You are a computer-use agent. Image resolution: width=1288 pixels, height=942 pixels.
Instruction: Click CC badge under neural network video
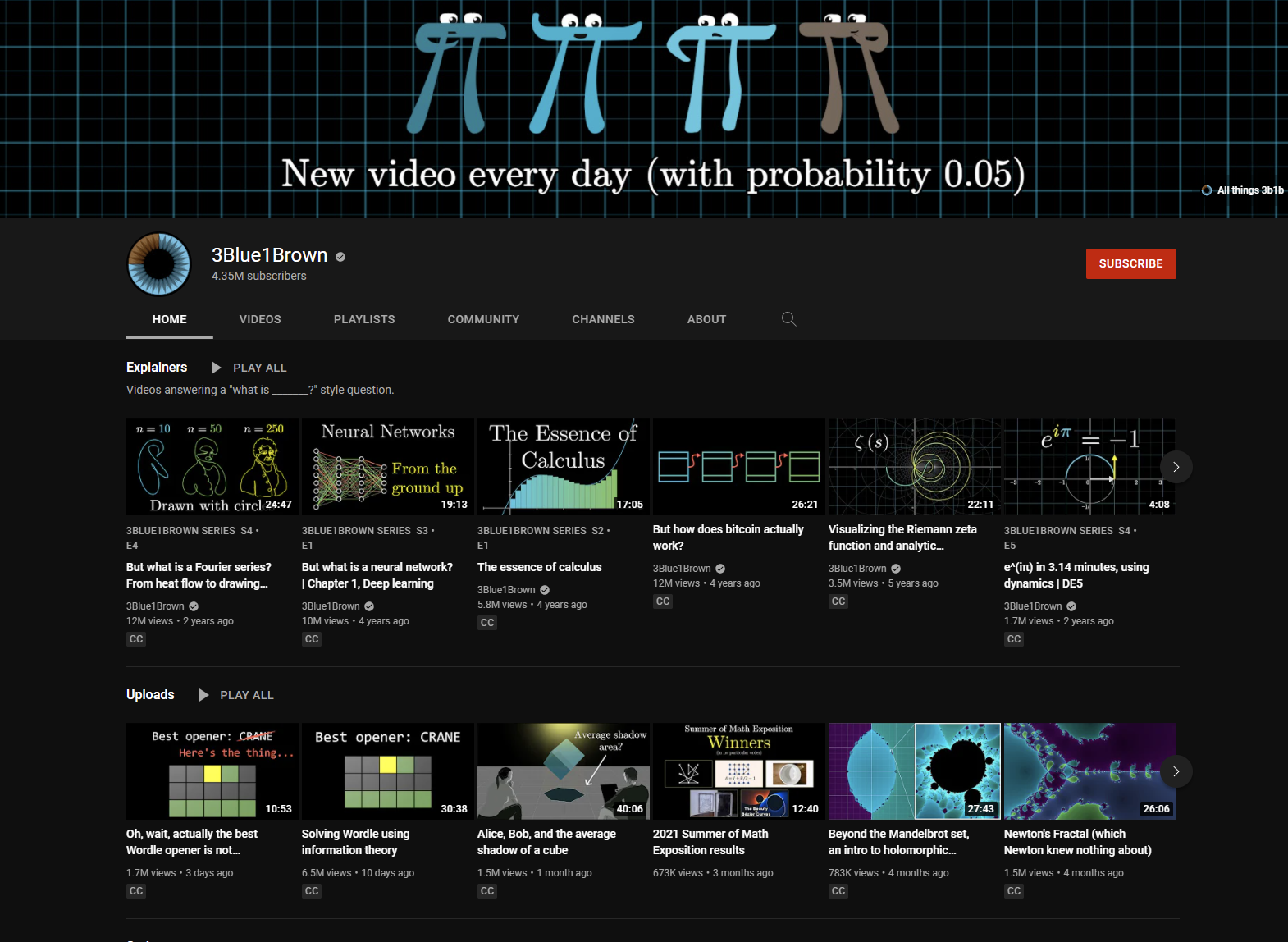click(x=312, y=639)
